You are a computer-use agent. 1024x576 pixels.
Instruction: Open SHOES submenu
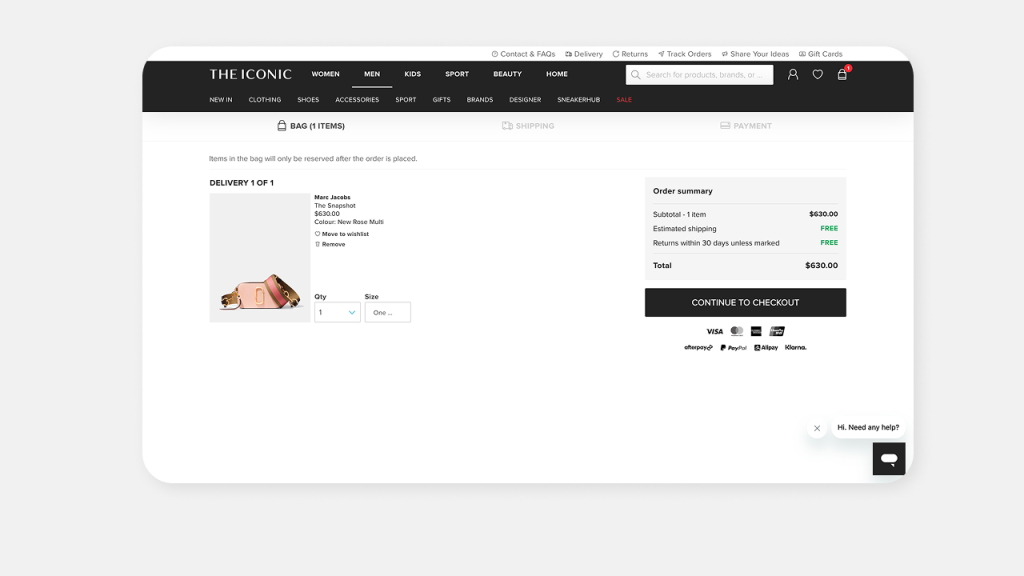(308, 100)
